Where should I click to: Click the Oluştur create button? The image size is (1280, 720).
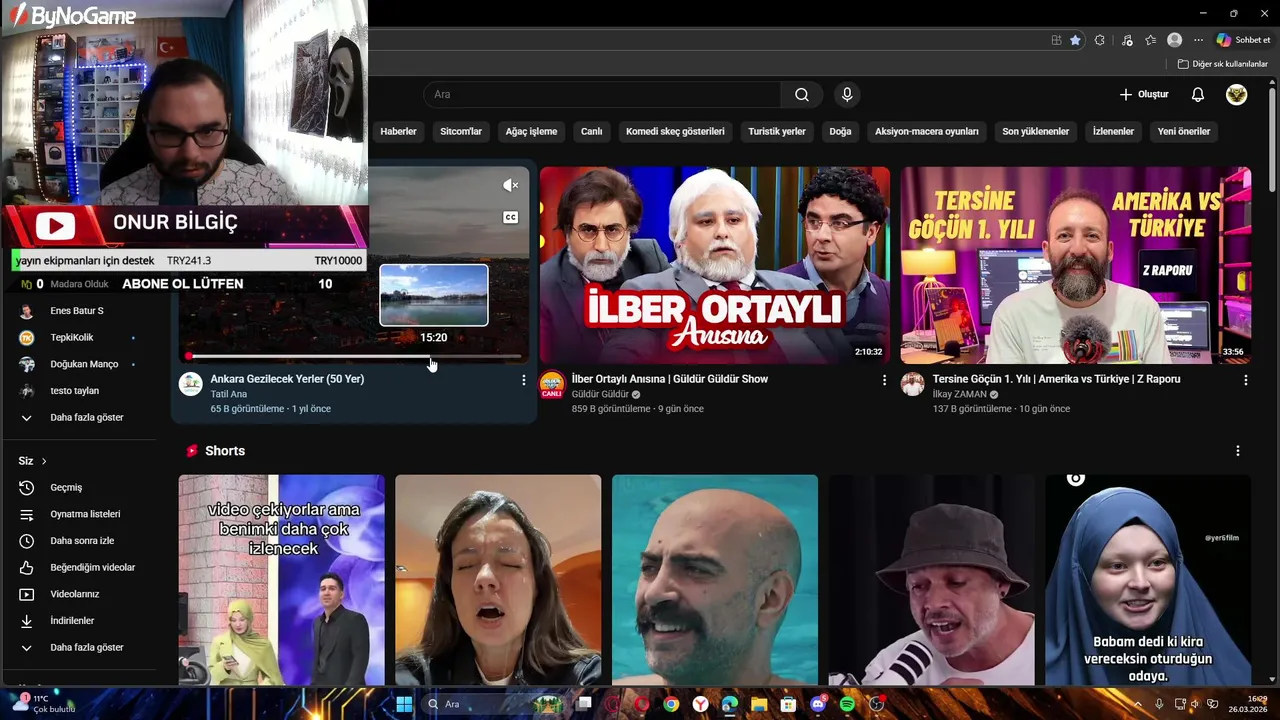pos(1144,95)
